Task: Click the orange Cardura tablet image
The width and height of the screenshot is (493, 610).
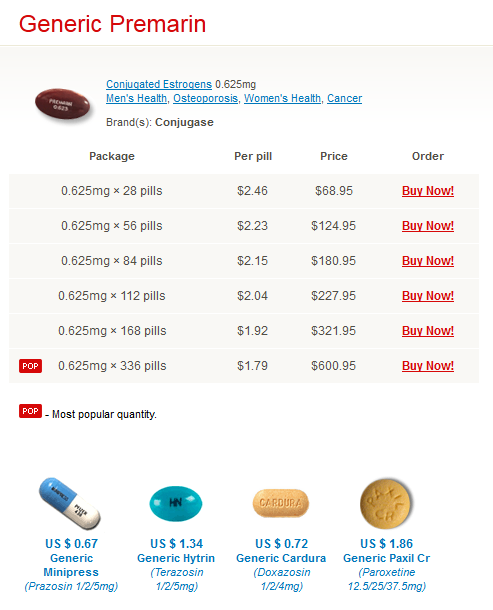Action: pos(281,503)
